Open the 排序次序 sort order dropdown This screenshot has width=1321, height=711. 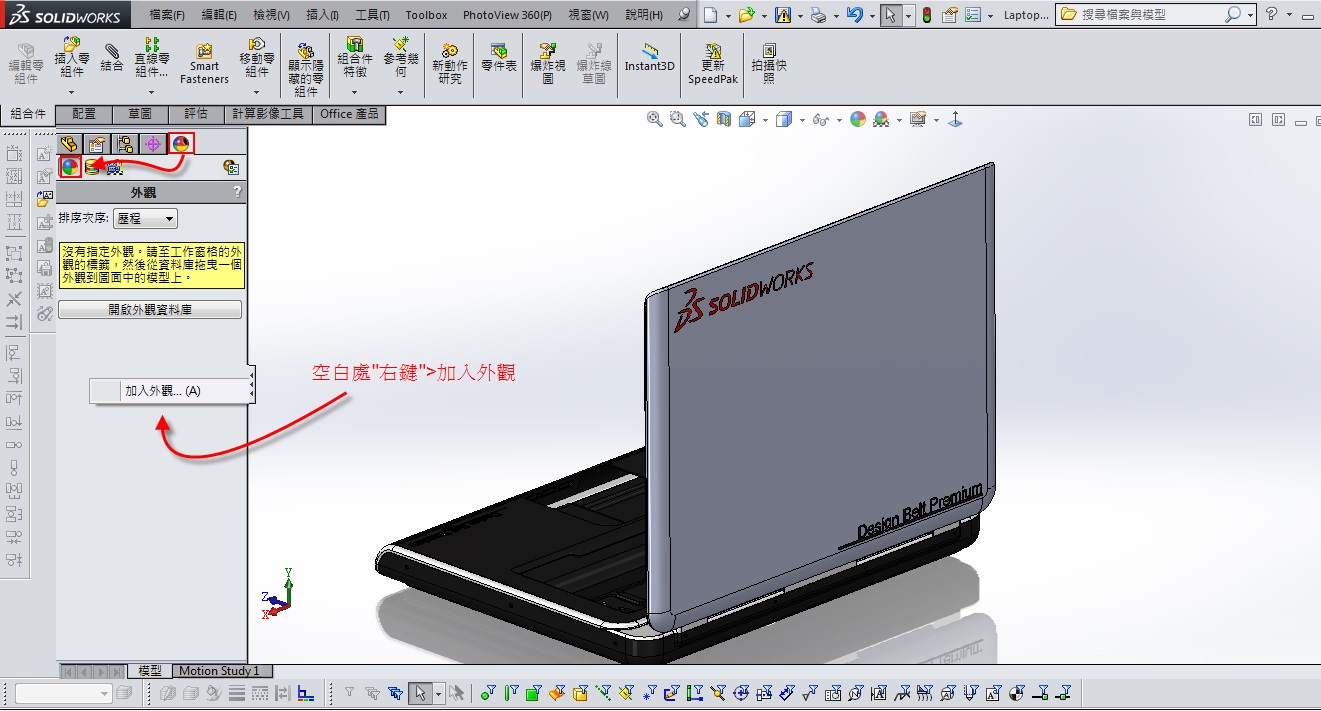(146, 218)
